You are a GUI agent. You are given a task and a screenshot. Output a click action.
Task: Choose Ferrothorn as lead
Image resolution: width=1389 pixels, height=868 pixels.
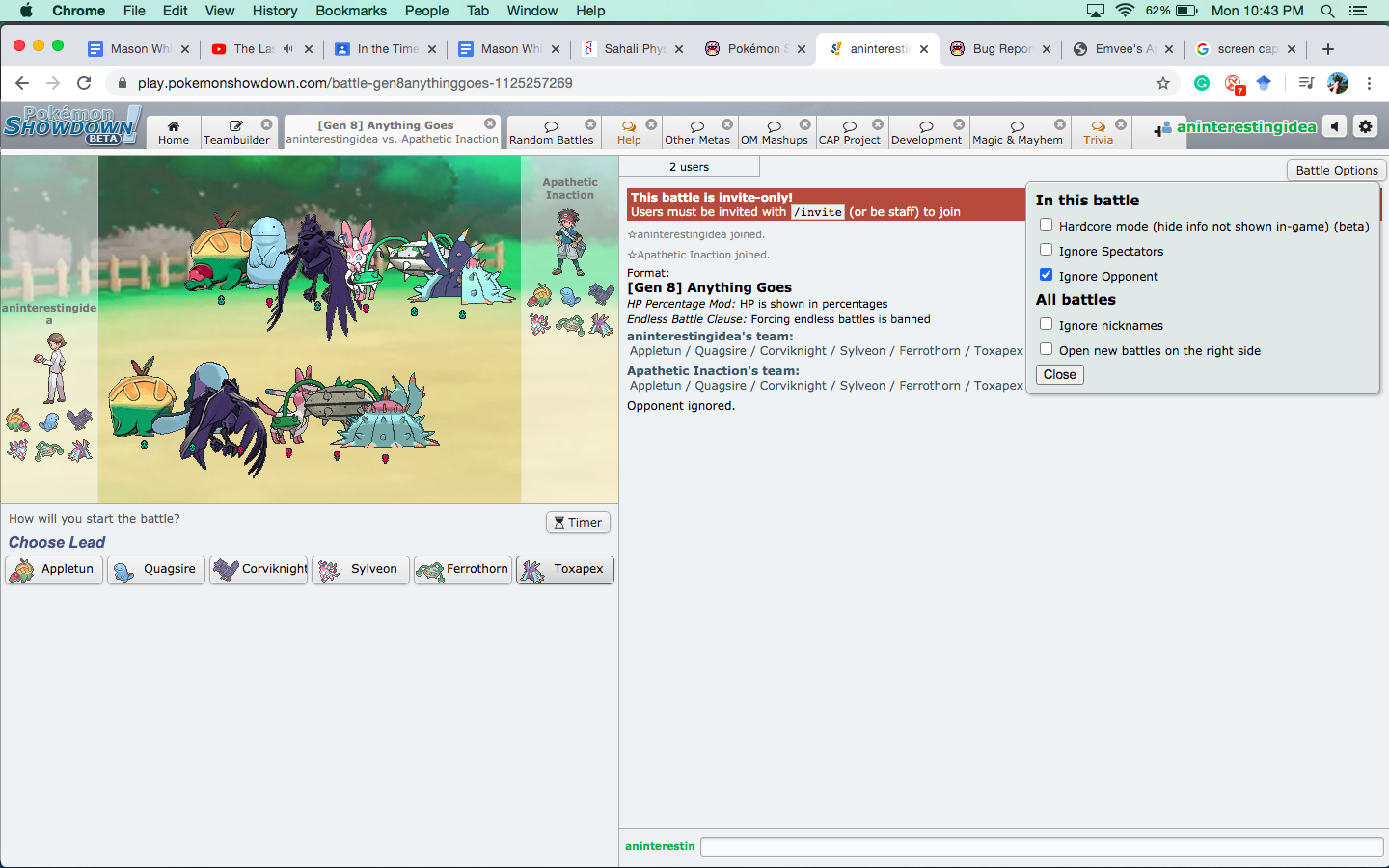click(x=463, y=570)
